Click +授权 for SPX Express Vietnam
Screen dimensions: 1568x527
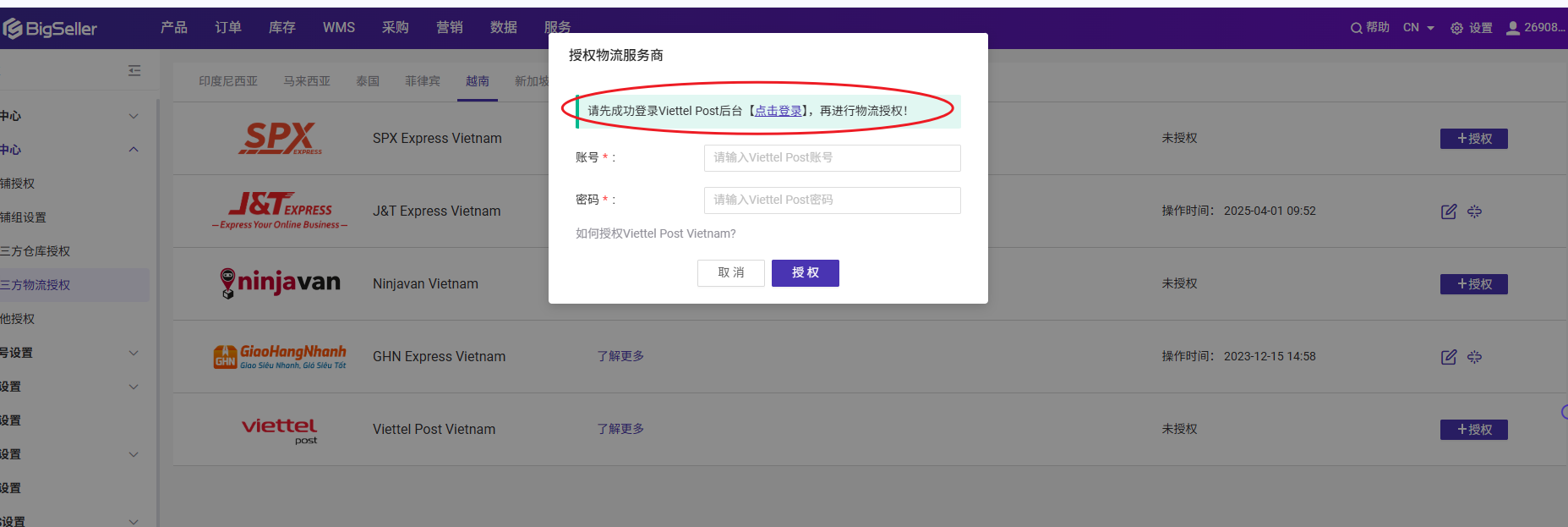click(x=1474, y=139)
